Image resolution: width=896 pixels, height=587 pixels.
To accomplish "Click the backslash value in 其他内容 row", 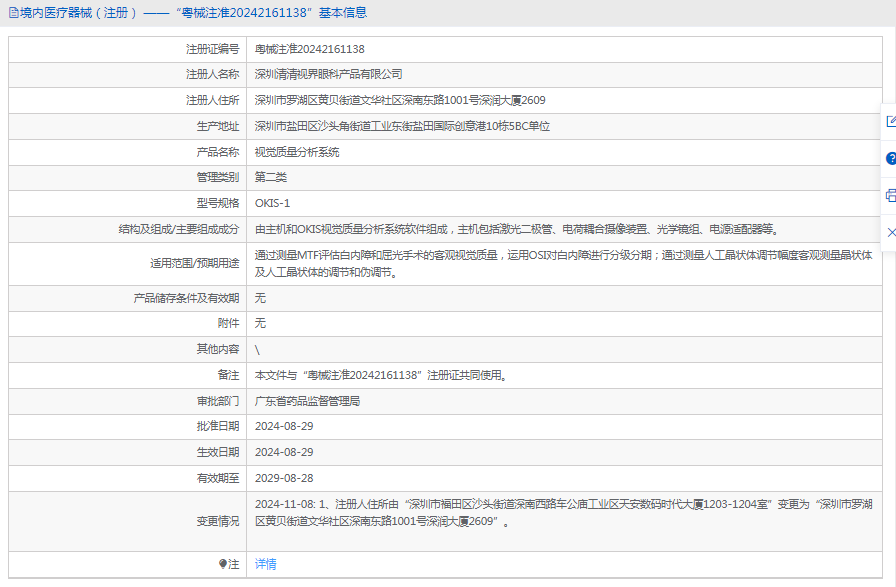I will [257, 350].
